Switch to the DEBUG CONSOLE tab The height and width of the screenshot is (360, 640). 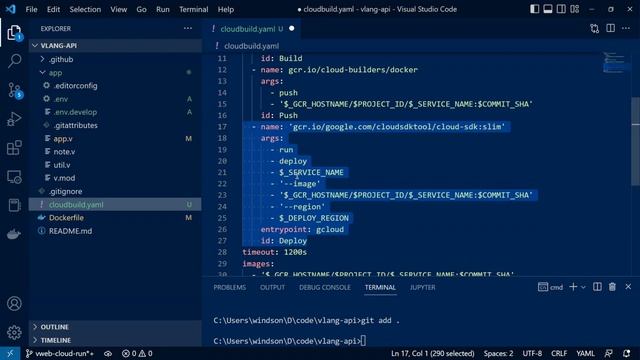coord(325,287)
